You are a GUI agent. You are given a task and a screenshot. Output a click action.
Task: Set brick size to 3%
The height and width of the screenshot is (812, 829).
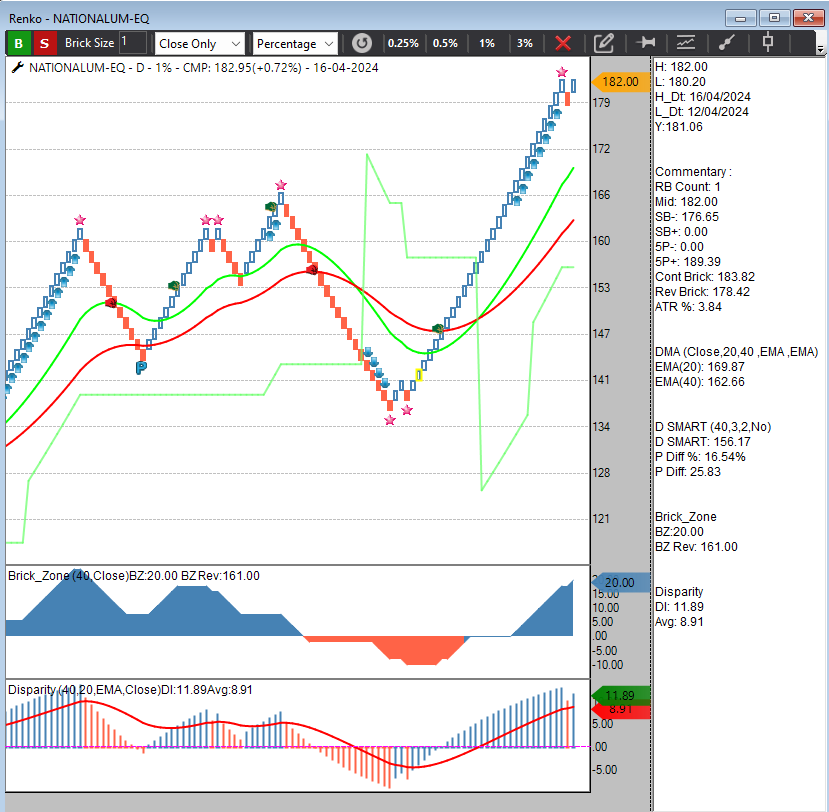pos(524,43)
